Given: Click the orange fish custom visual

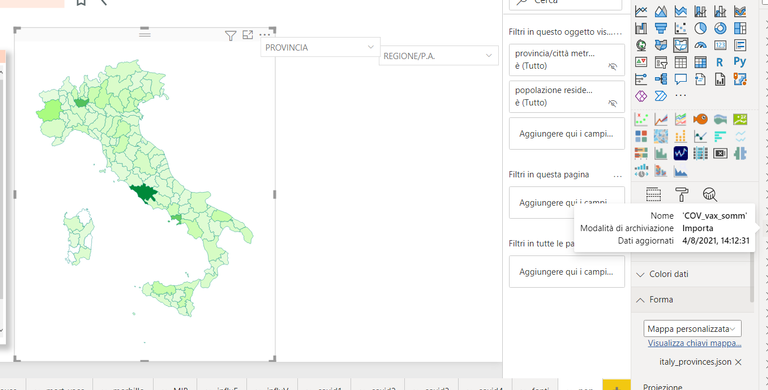Looking at the screenshot, I should tap(700, 119).
